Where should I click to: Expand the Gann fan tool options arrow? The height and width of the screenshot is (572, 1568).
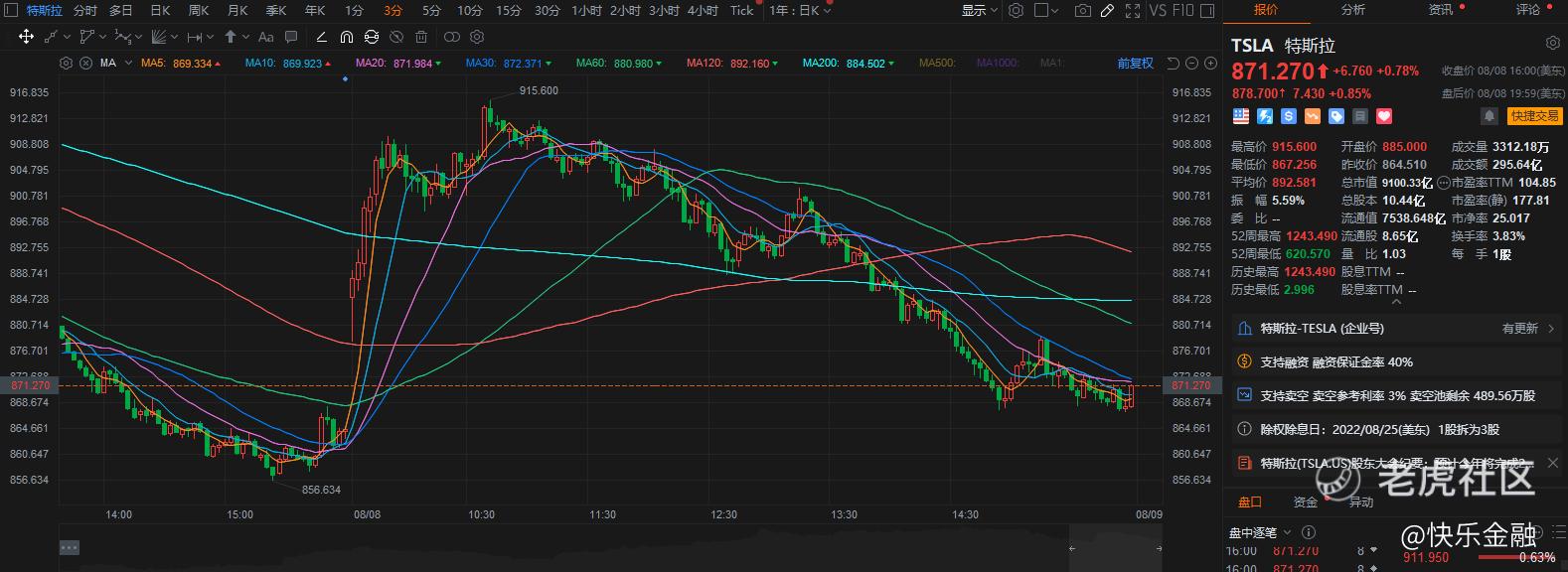(x=174, y=37)
